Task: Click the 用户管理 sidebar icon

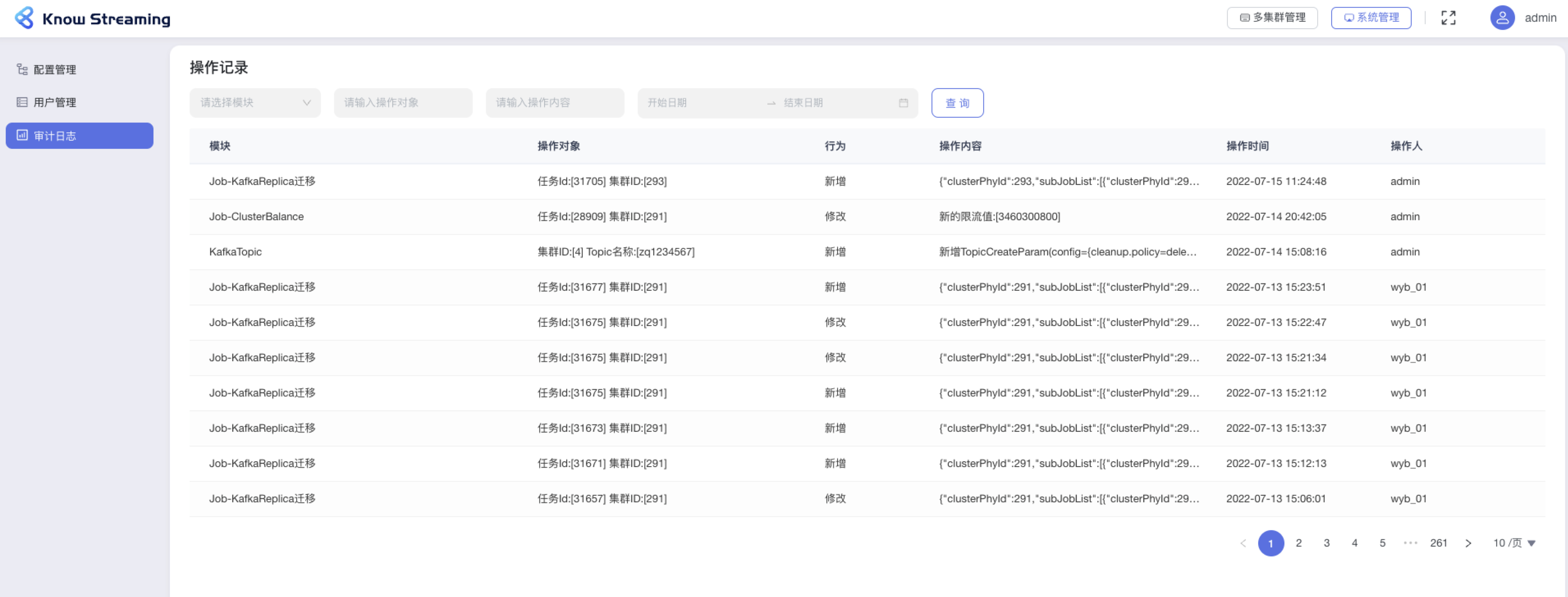Action: click(x=23, y=102)
